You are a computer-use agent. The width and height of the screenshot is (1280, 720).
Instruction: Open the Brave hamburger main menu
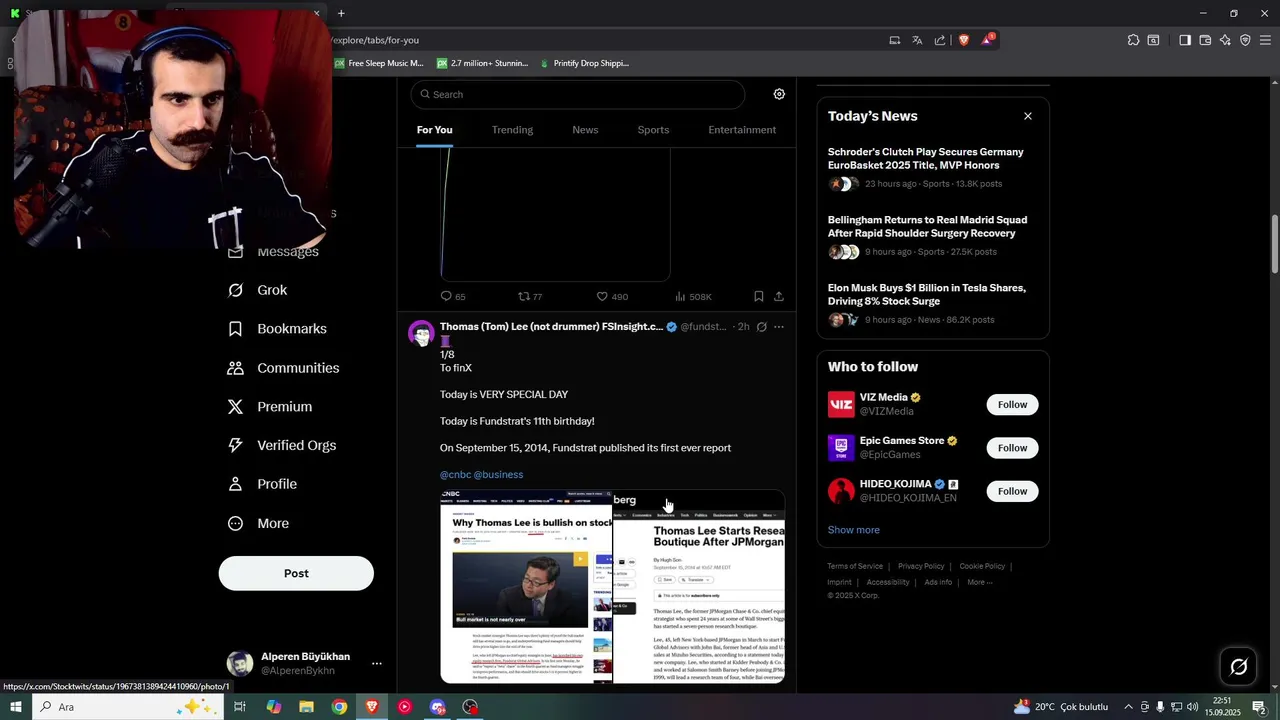pyautogui.click(x=1265, y=40)
